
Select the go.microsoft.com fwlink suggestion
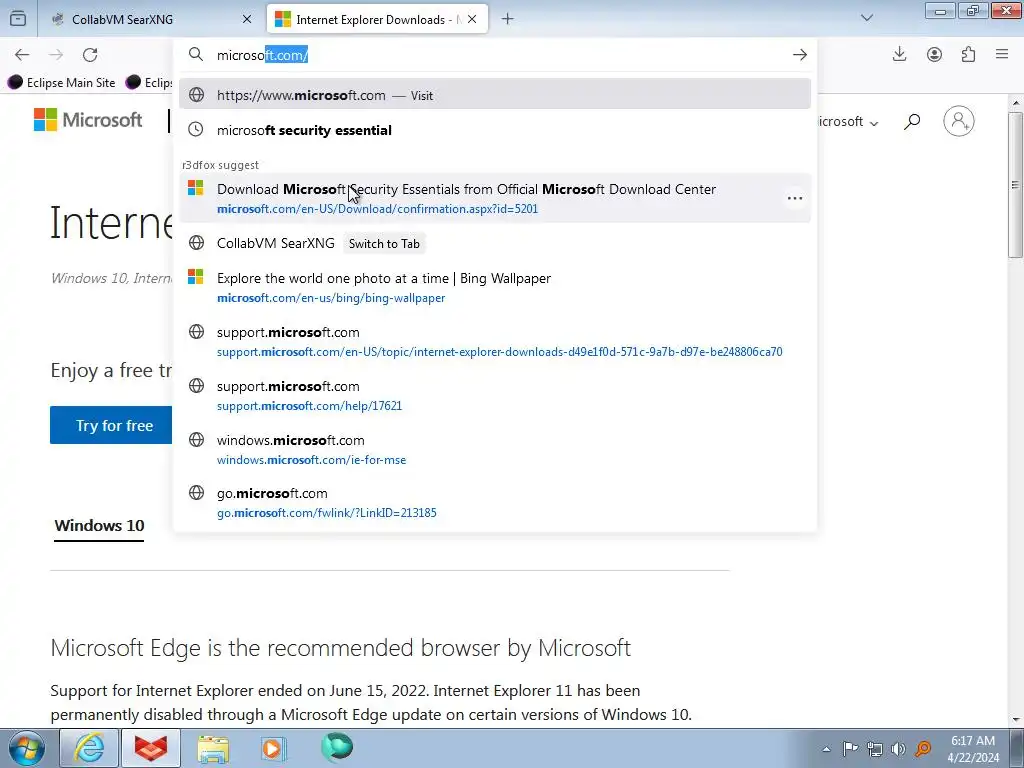[x=495, y=502]
